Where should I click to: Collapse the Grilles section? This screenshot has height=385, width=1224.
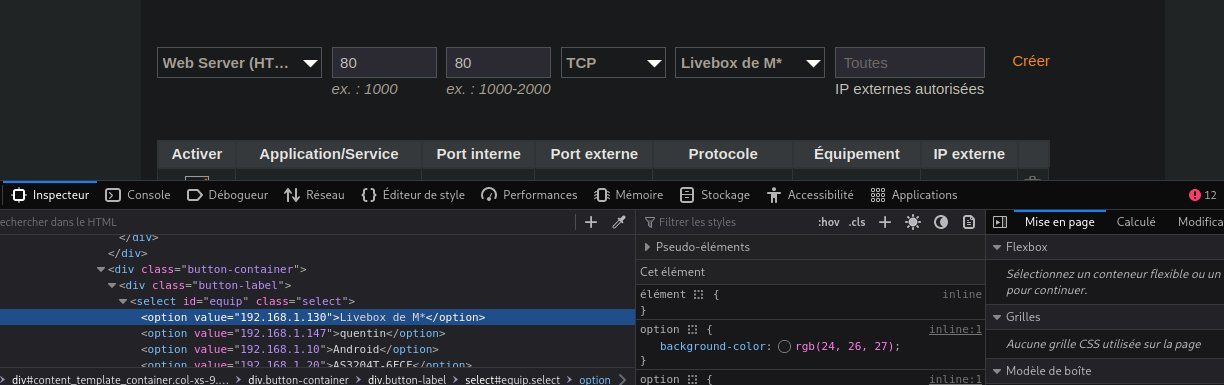coord(997,317)
